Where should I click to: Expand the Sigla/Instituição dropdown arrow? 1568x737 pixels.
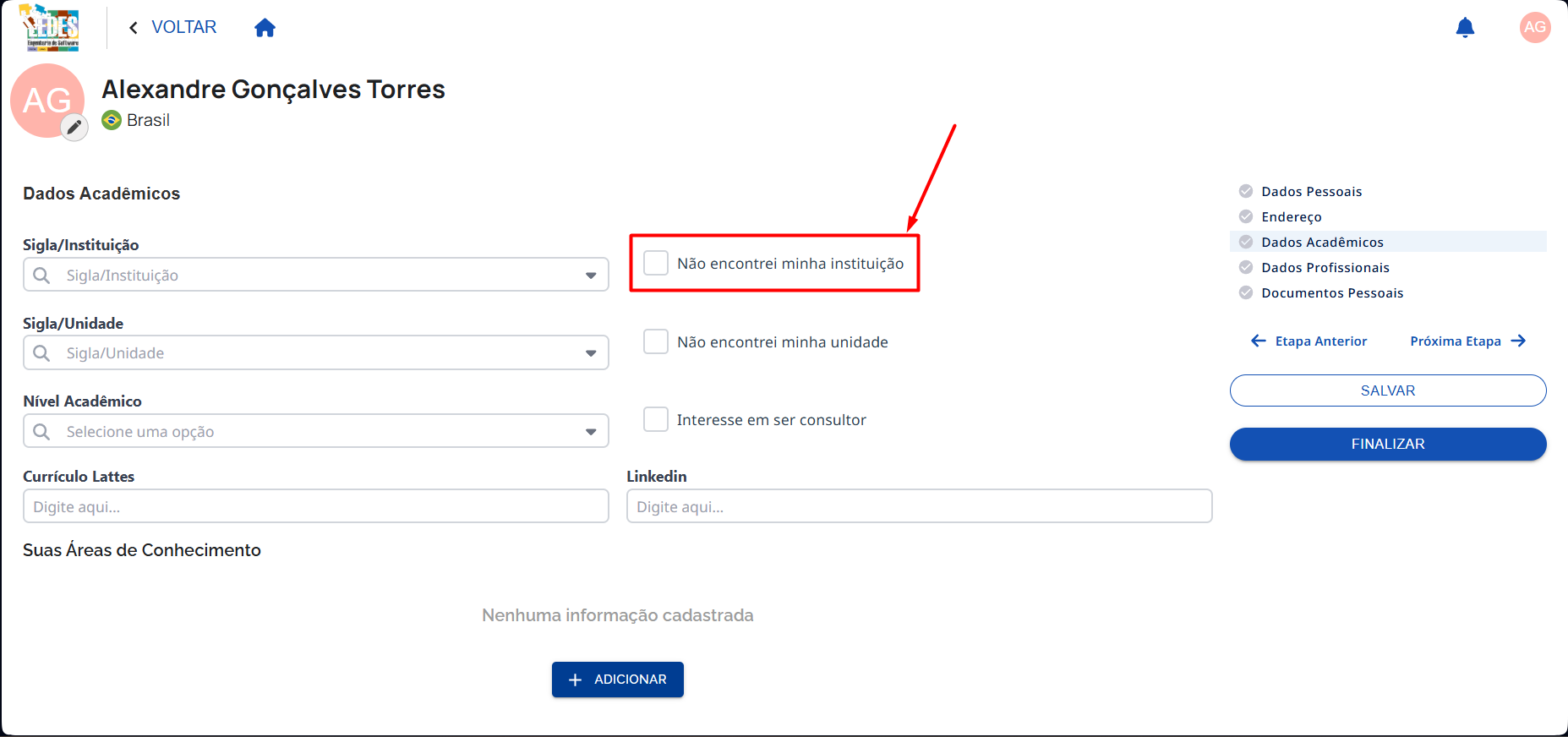[x=591, y=276]
